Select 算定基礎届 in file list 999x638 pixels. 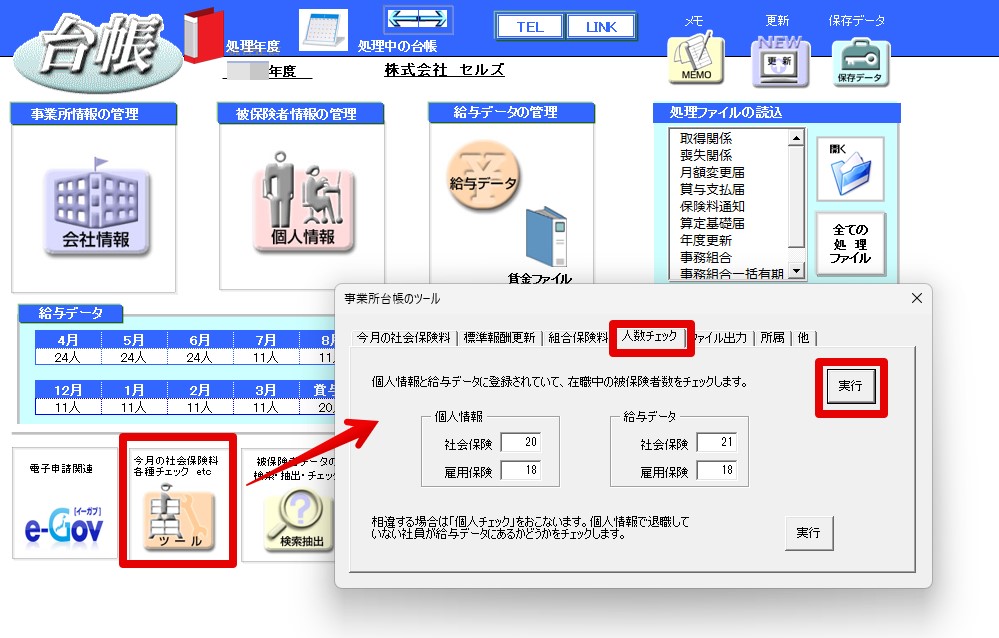(x=712, y=224)
